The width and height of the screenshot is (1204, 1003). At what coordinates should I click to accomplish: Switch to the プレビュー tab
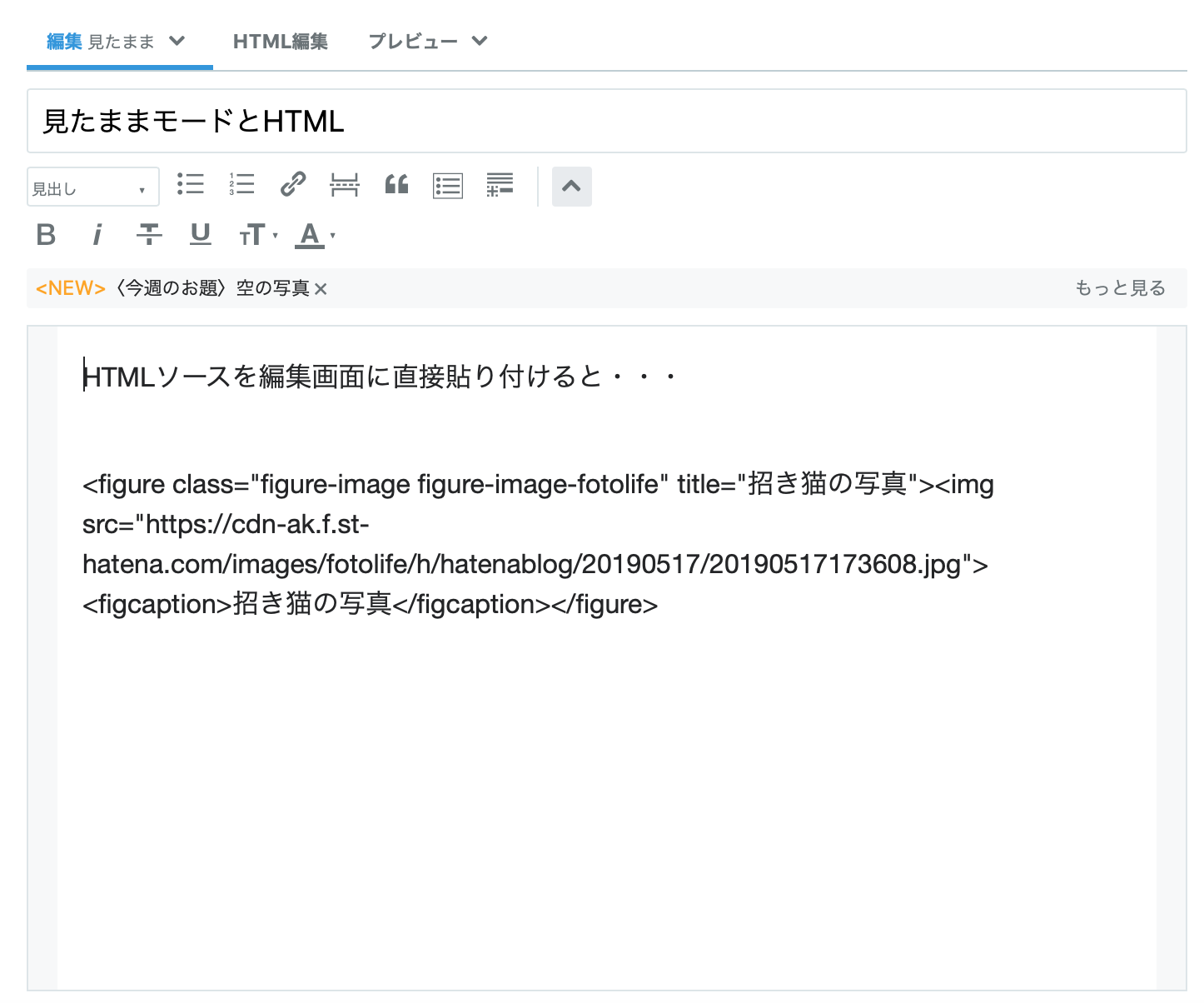click(x=413, y=42)
